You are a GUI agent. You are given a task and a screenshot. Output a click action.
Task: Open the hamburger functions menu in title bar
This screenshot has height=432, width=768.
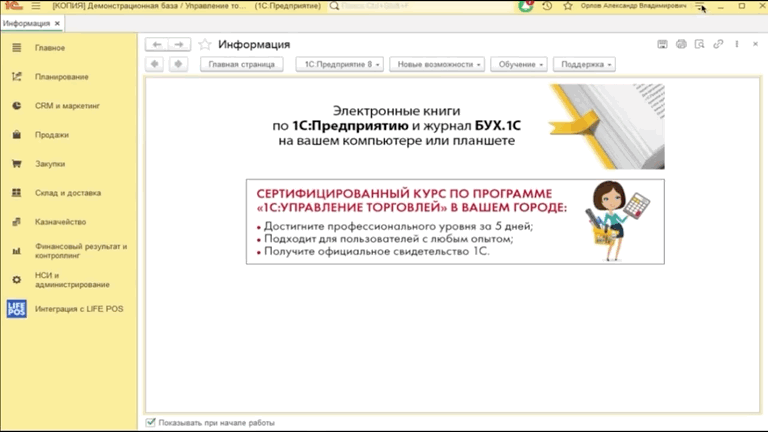36,6
